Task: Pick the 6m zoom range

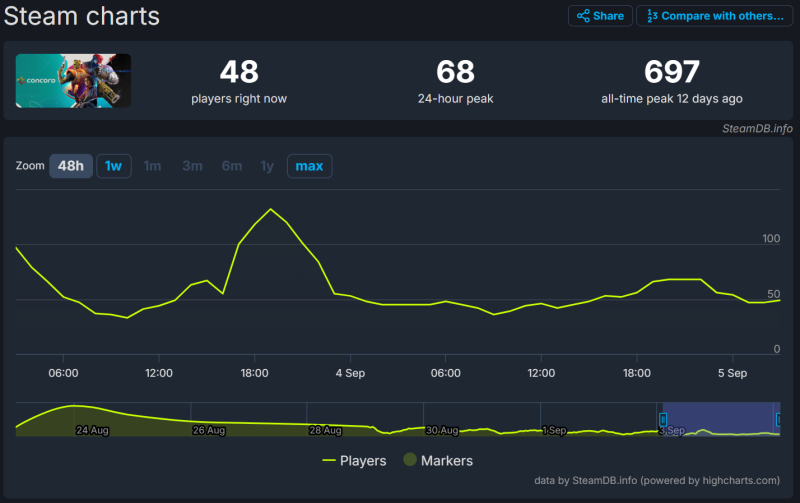Action: [x=231, y=166]
